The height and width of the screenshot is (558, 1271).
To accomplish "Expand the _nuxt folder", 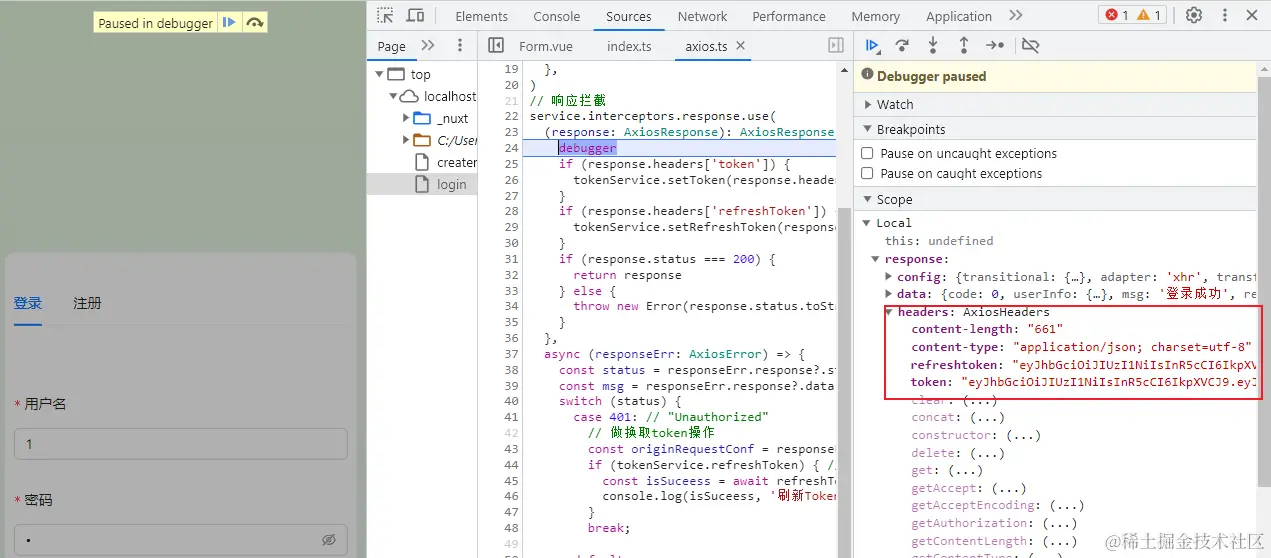I will pyautogui.click(x=406, y=118).
